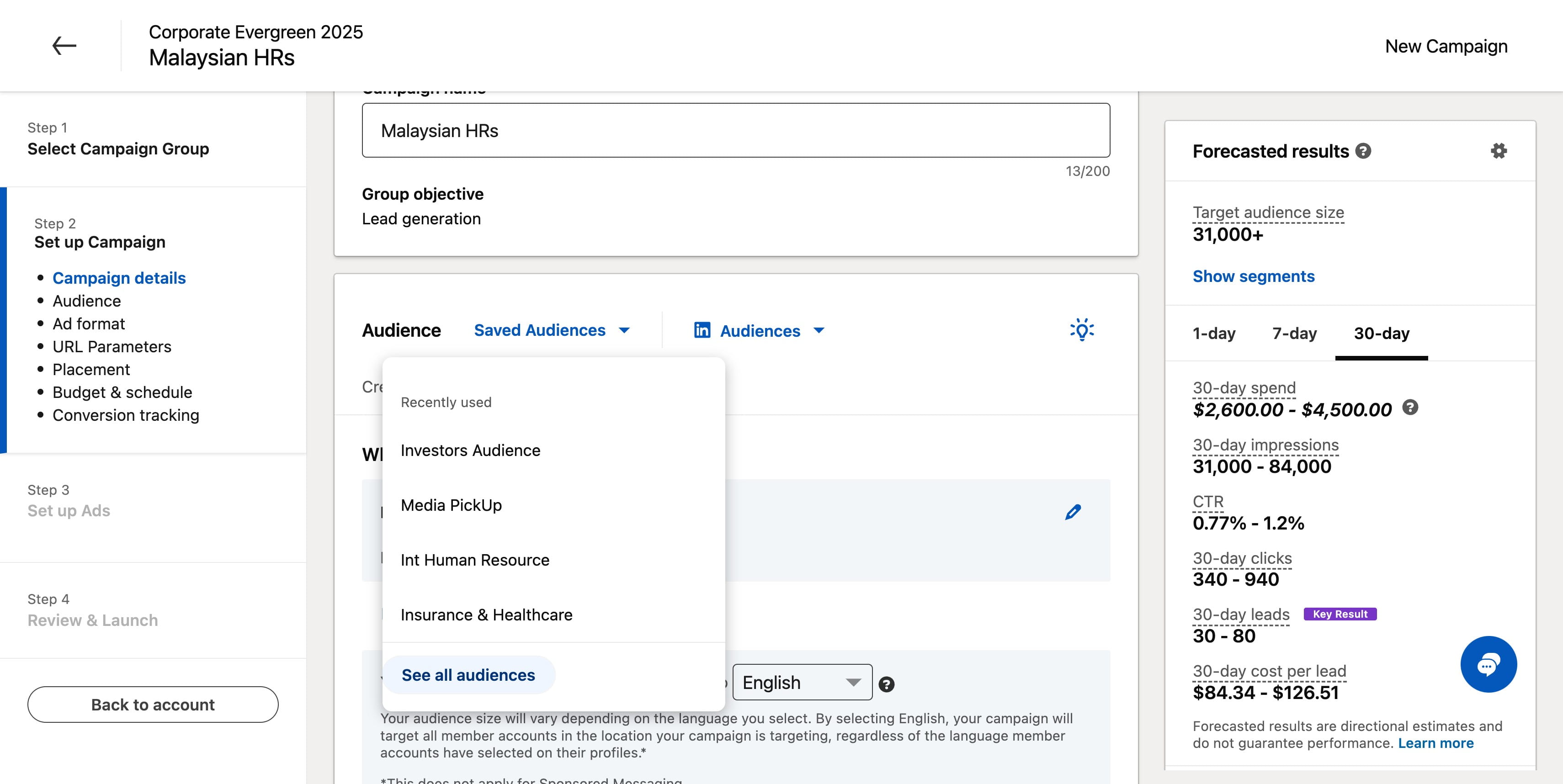Open the Show segments link

click(1253, 276)
